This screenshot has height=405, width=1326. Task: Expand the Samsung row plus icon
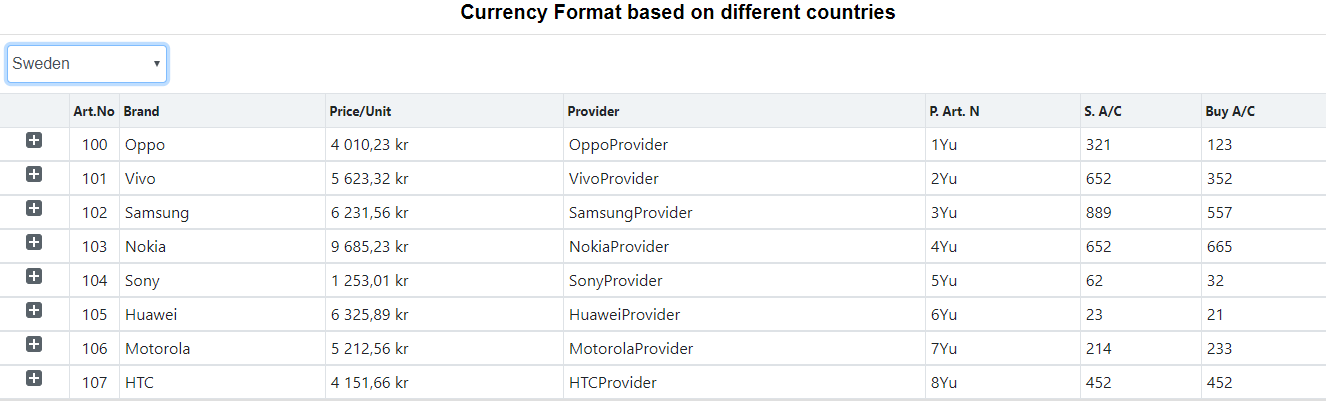34,208
